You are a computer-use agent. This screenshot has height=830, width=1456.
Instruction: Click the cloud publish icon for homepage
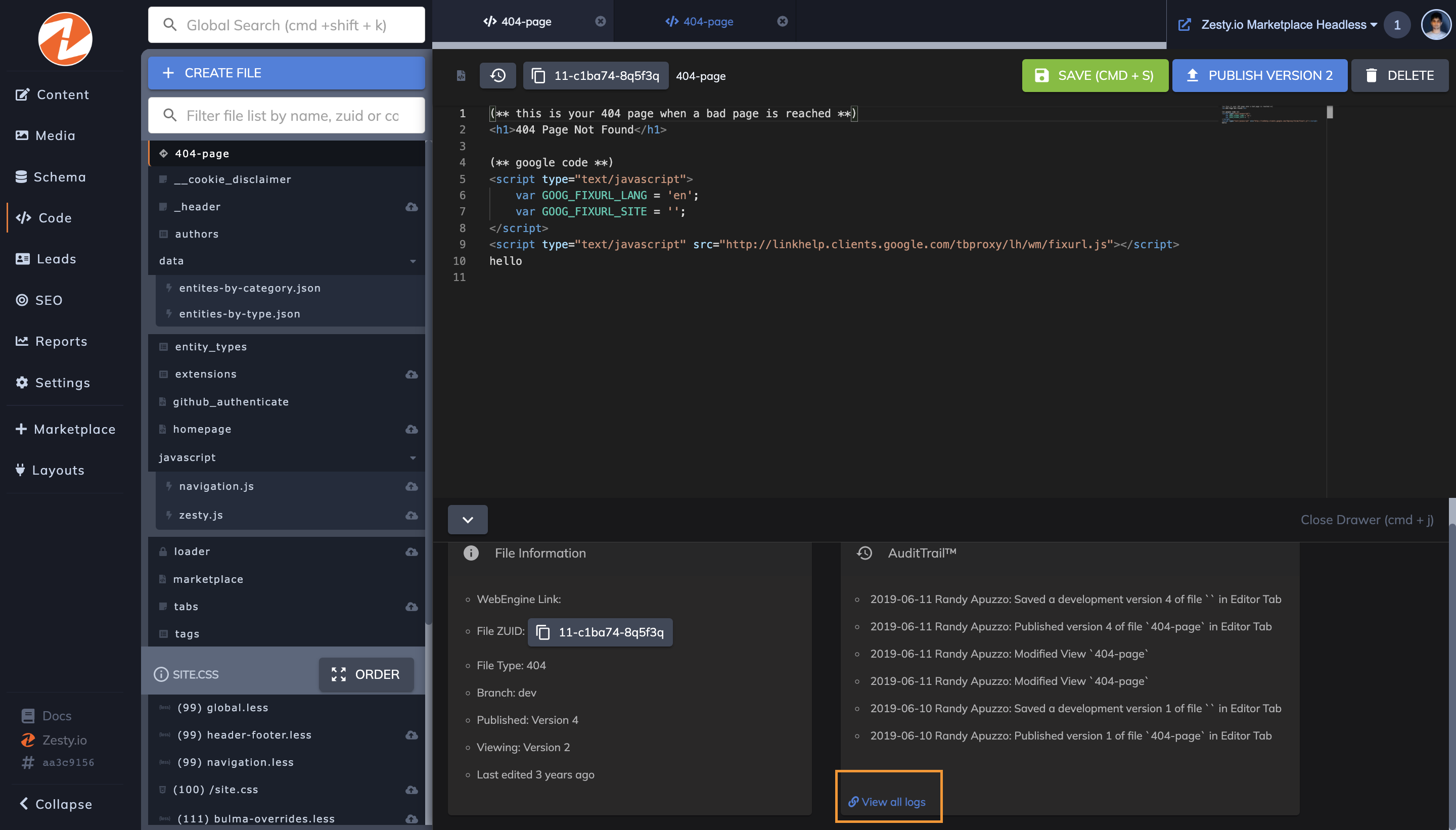(x=412, y=429)
